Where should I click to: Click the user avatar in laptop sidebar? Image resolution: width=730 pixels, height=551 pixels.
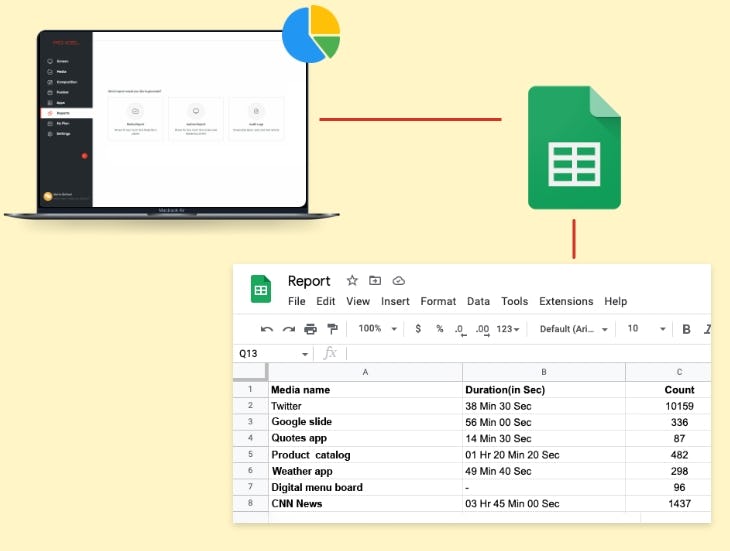[47, 196]
